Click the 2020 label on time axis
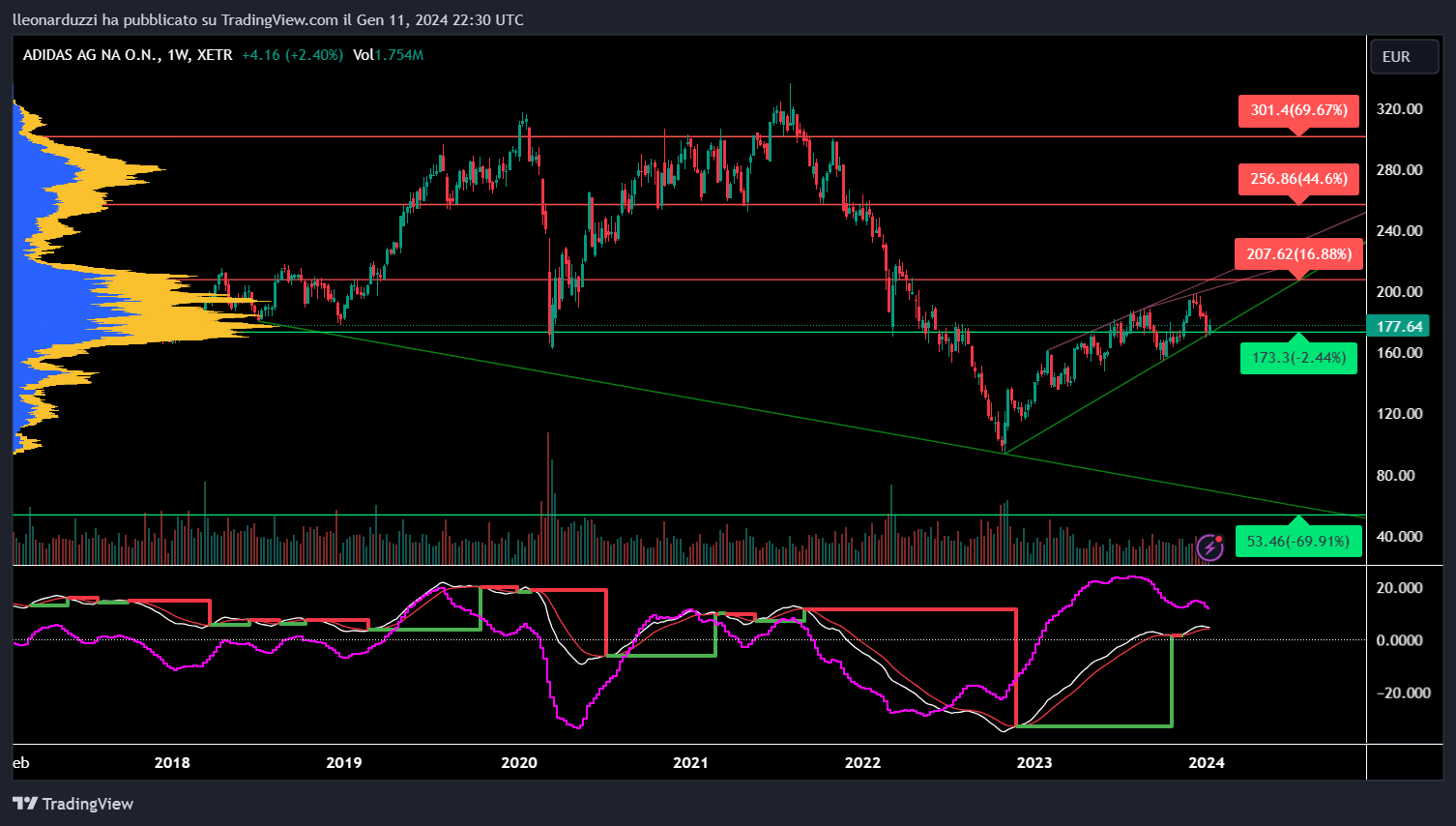Viewport: 1456px width, 826px height. pos(519,763)
